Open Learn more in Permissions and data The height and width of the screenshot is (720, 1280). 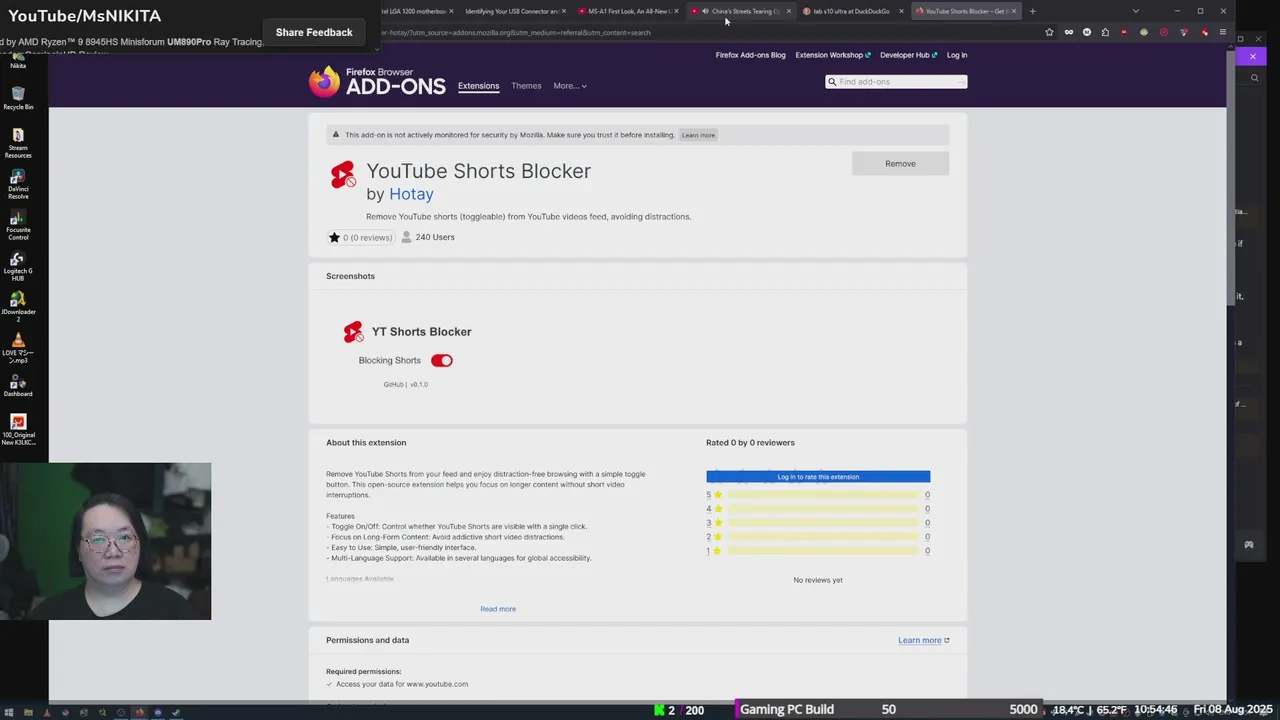(923, 640)
